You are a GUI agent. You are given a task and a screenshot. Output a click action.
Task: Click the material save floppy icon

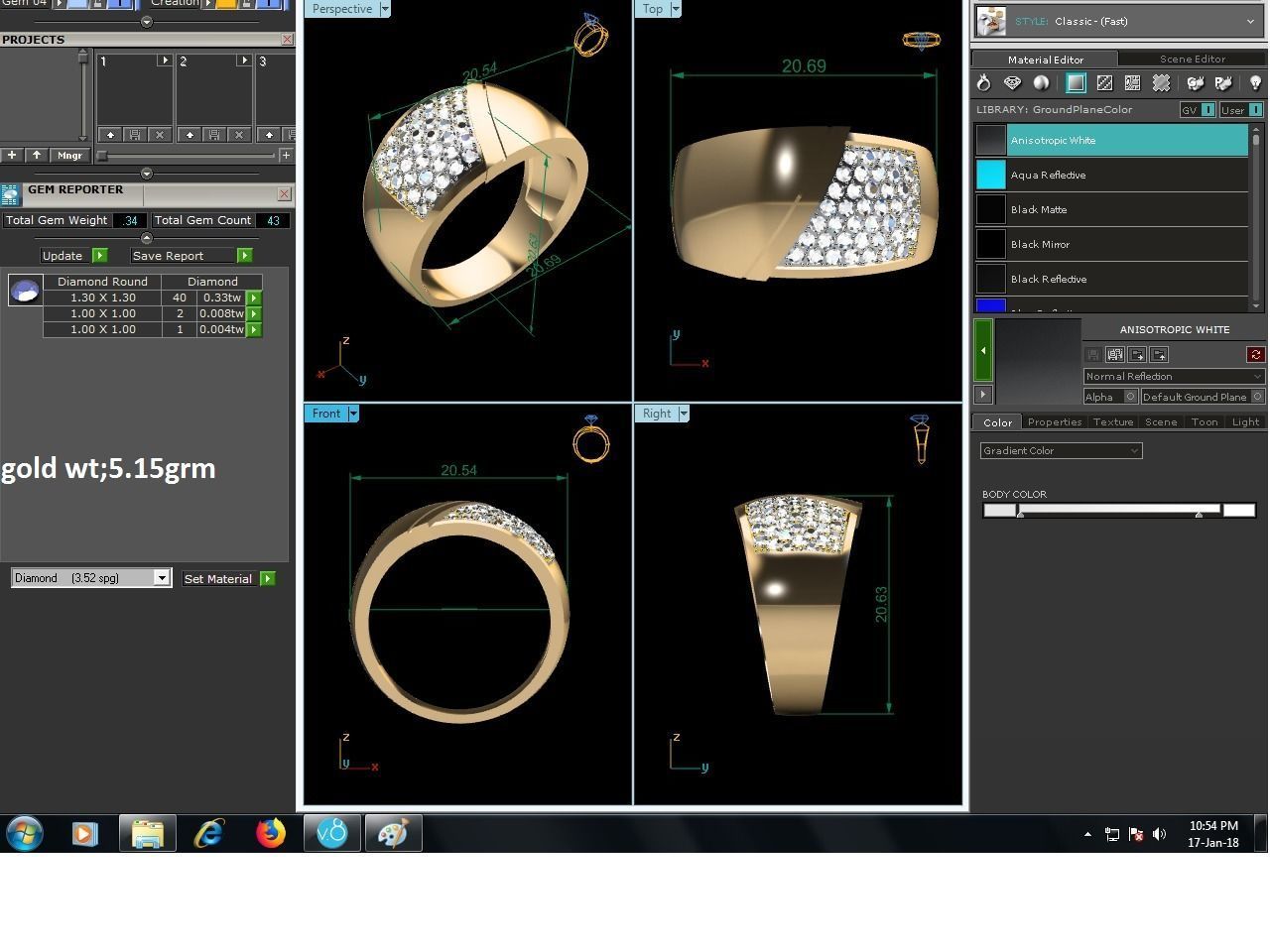pyautogui.click(x=1092, y=354)
